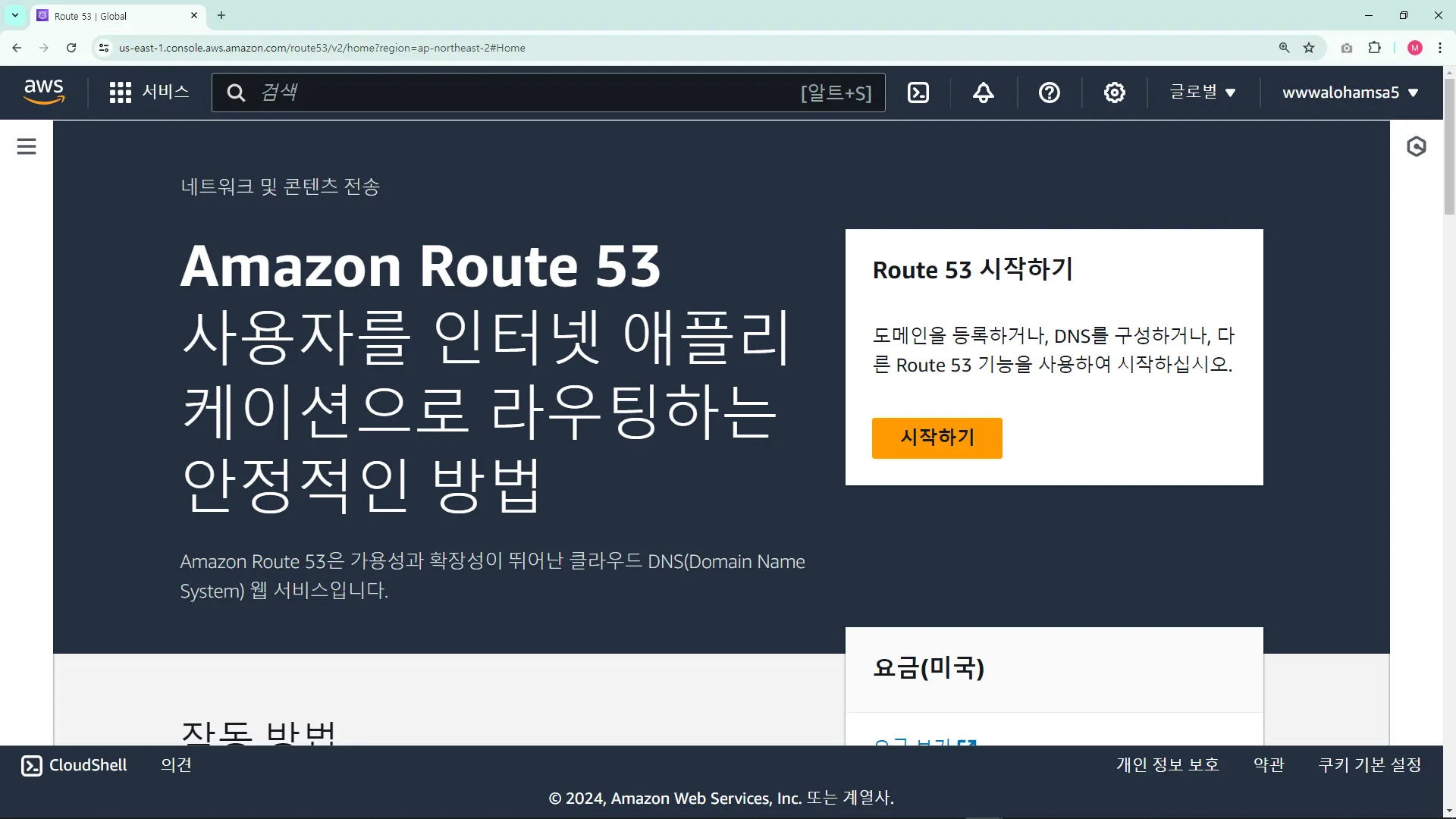Open a new browser tab
1456x819 pixels.
[221, 15]
